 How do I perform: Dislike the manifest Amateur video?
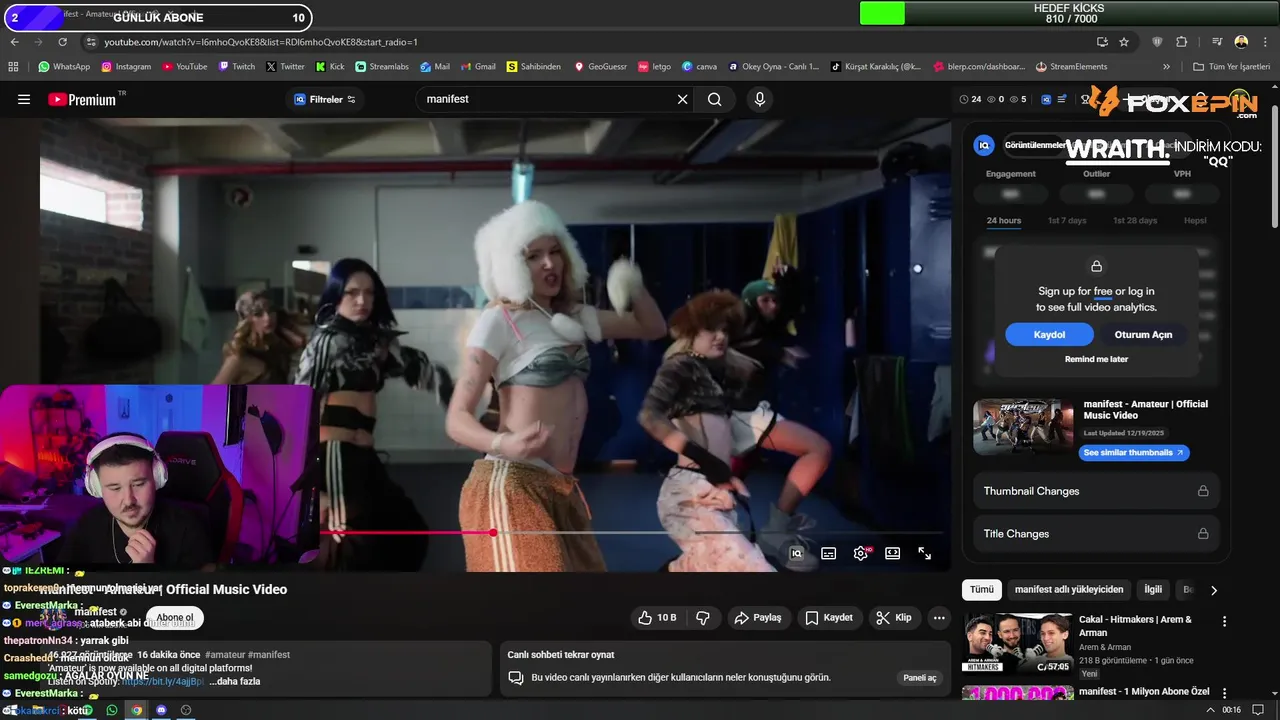tap(703, 618)
